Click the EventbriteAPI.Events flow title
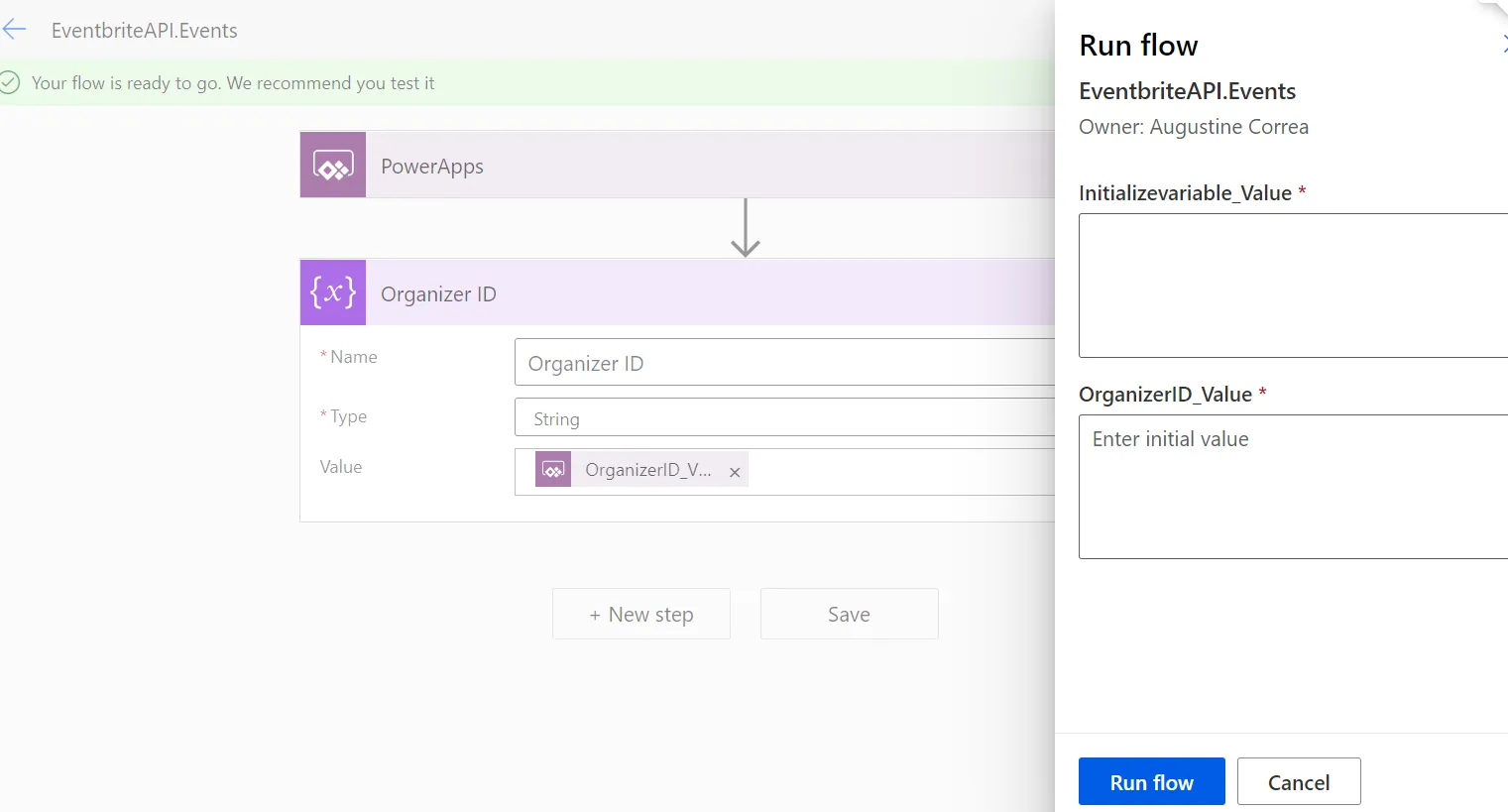This screenshot has height=812, width=1508. pos(145,31)
